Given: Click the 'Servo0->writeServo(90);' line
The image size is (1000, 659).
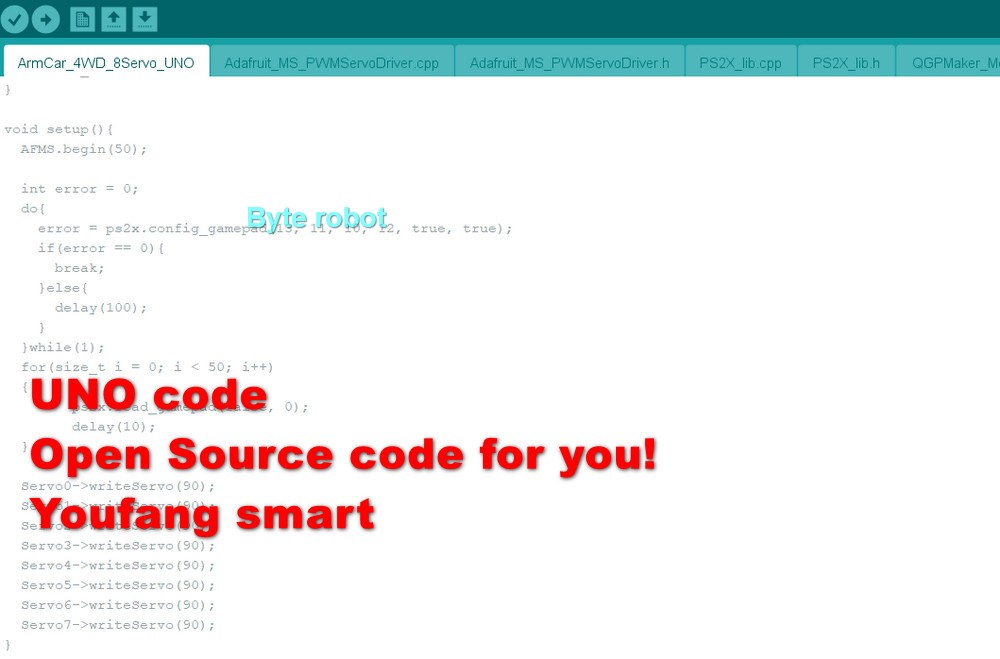Looking at the screenshot, I should (118, 486).
